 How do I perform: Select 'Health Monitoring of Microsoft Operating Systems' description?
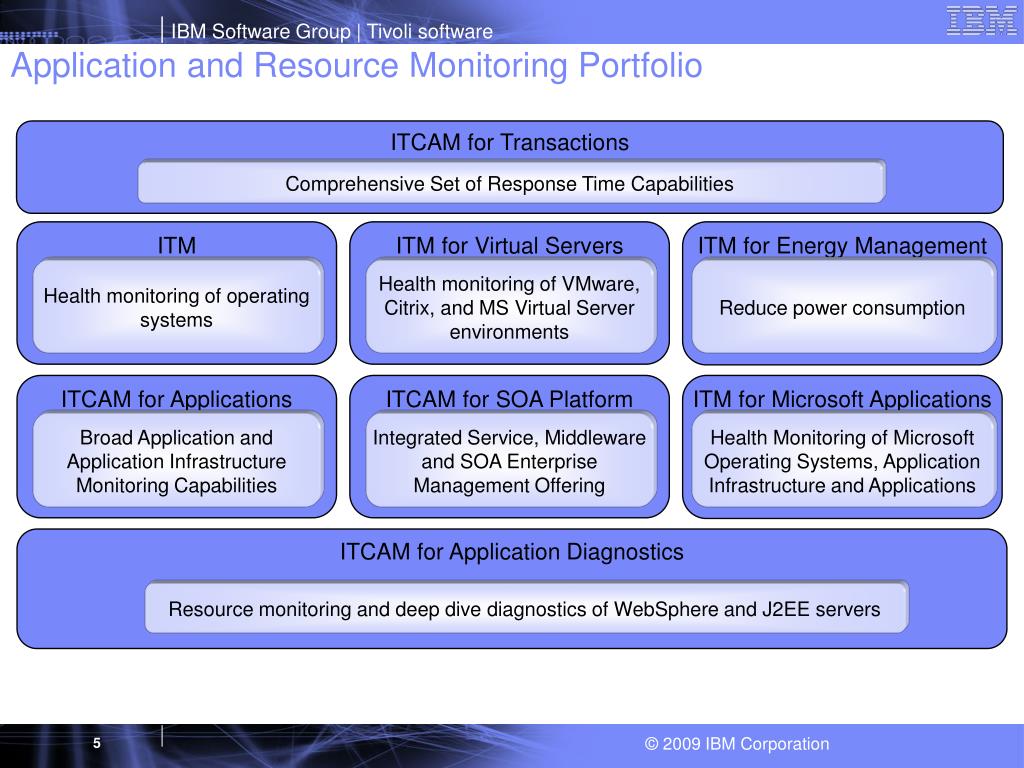tap(843, 460)
